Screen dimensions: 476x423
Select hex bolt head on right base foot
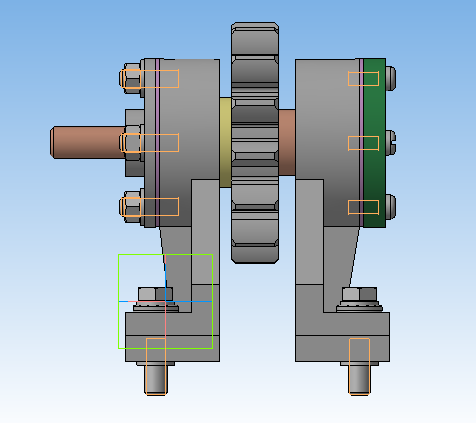[360, 294]
